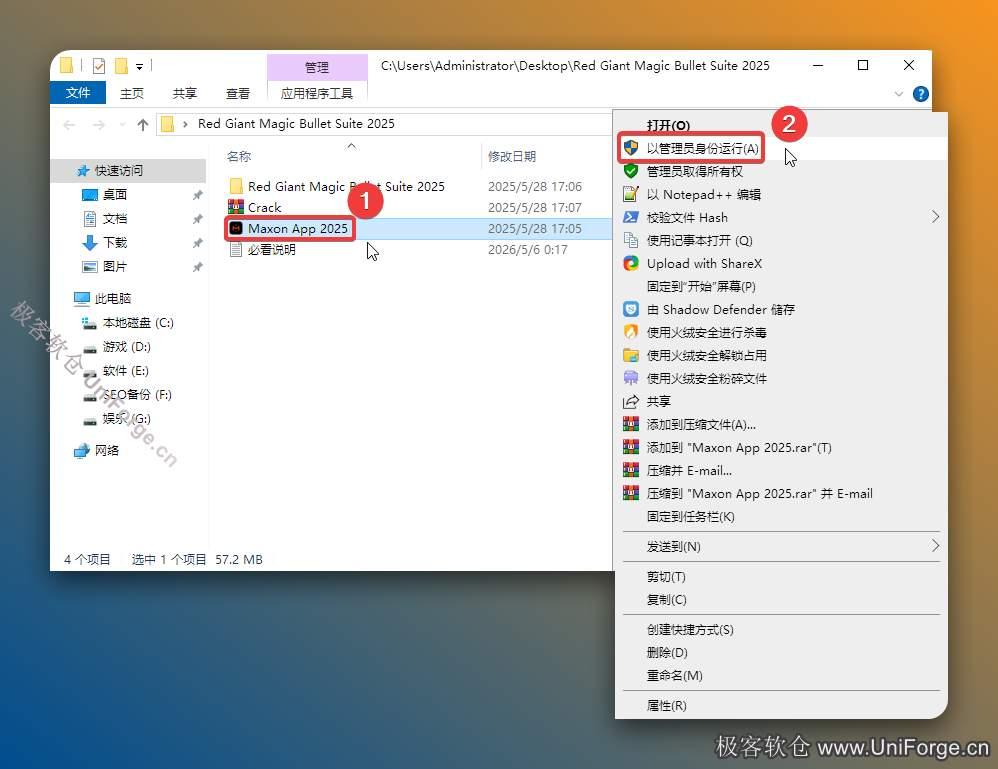Go up one folder level arrow
The width and height of the screenshot is (998, 769).
coord(143,125)
